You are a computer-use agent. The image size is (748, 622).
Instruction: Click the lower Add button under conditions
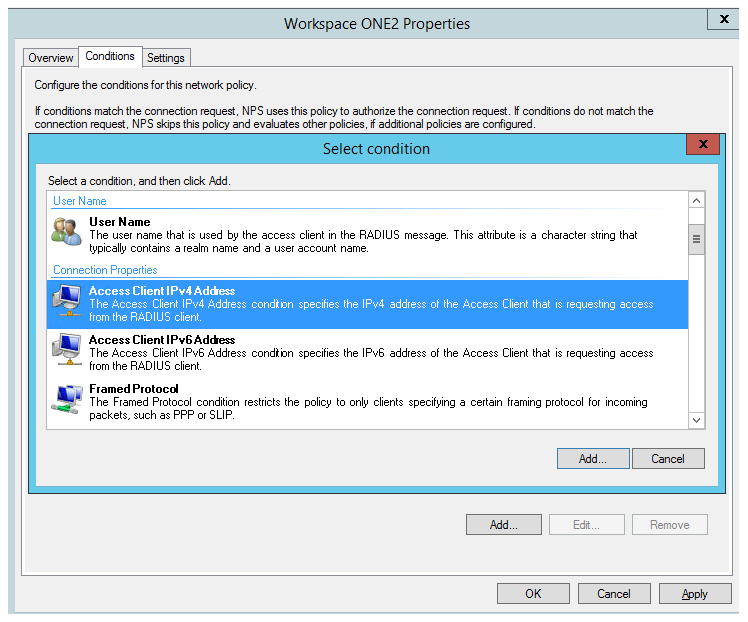tap(504, 524)
